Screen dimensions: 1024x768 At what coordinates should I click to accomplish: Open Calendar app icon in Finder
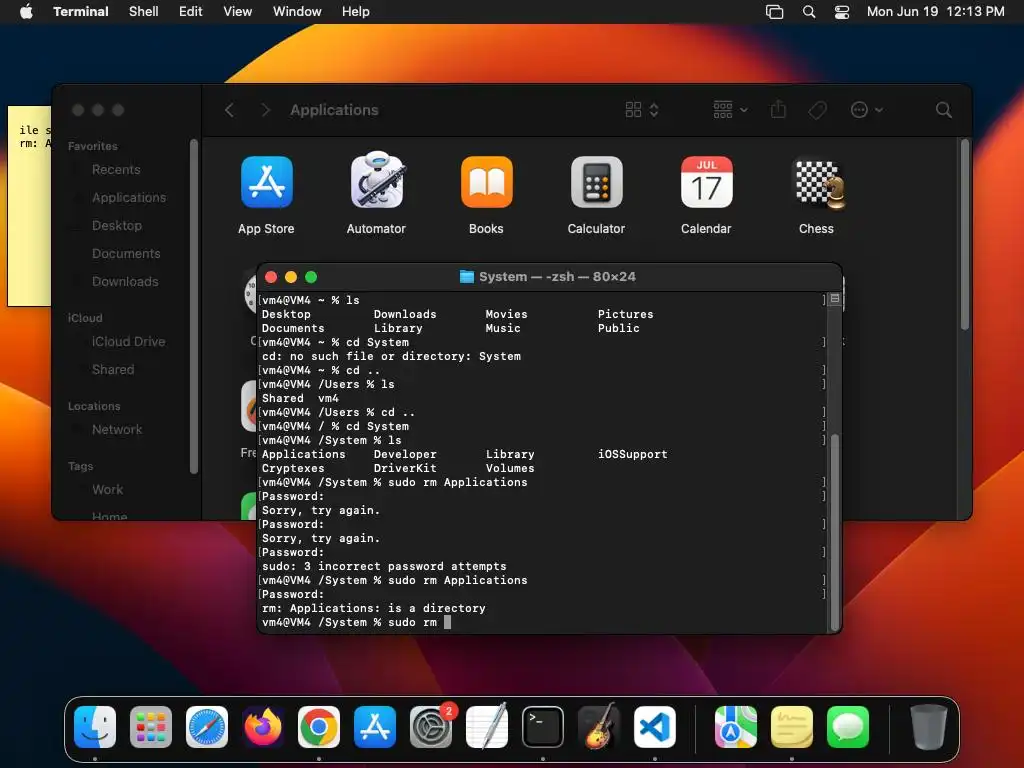click(x=707, y=182)
